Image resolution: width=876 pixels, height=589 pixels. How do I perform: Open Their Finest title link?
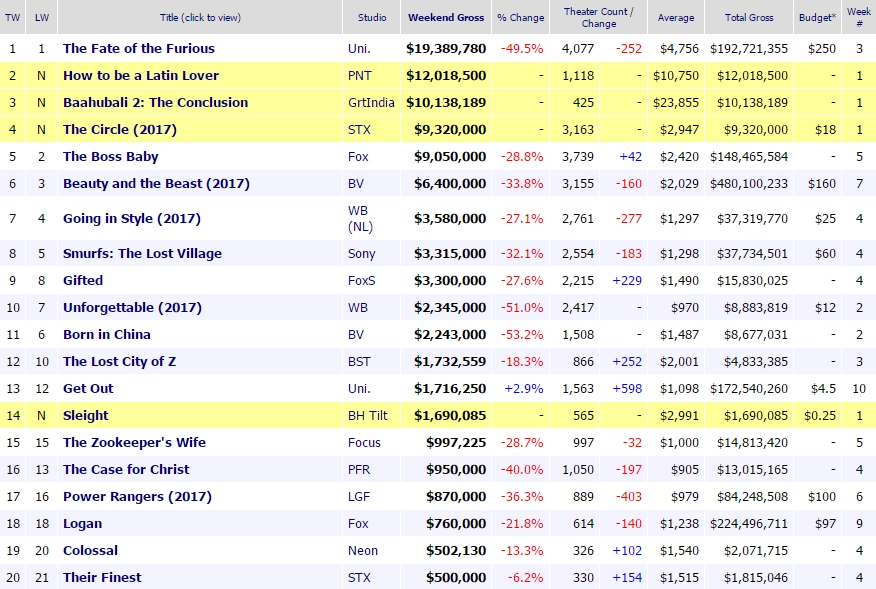[x=102, y=577]
